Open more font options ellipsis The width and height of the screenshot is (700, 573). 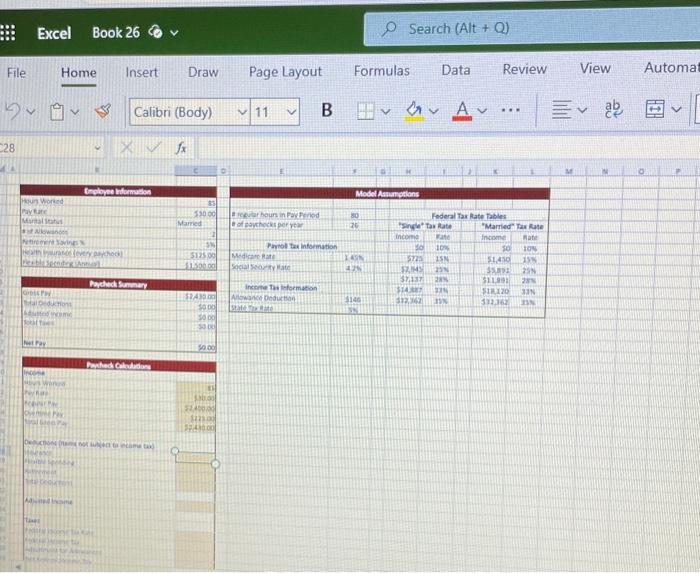pos(510,109)
